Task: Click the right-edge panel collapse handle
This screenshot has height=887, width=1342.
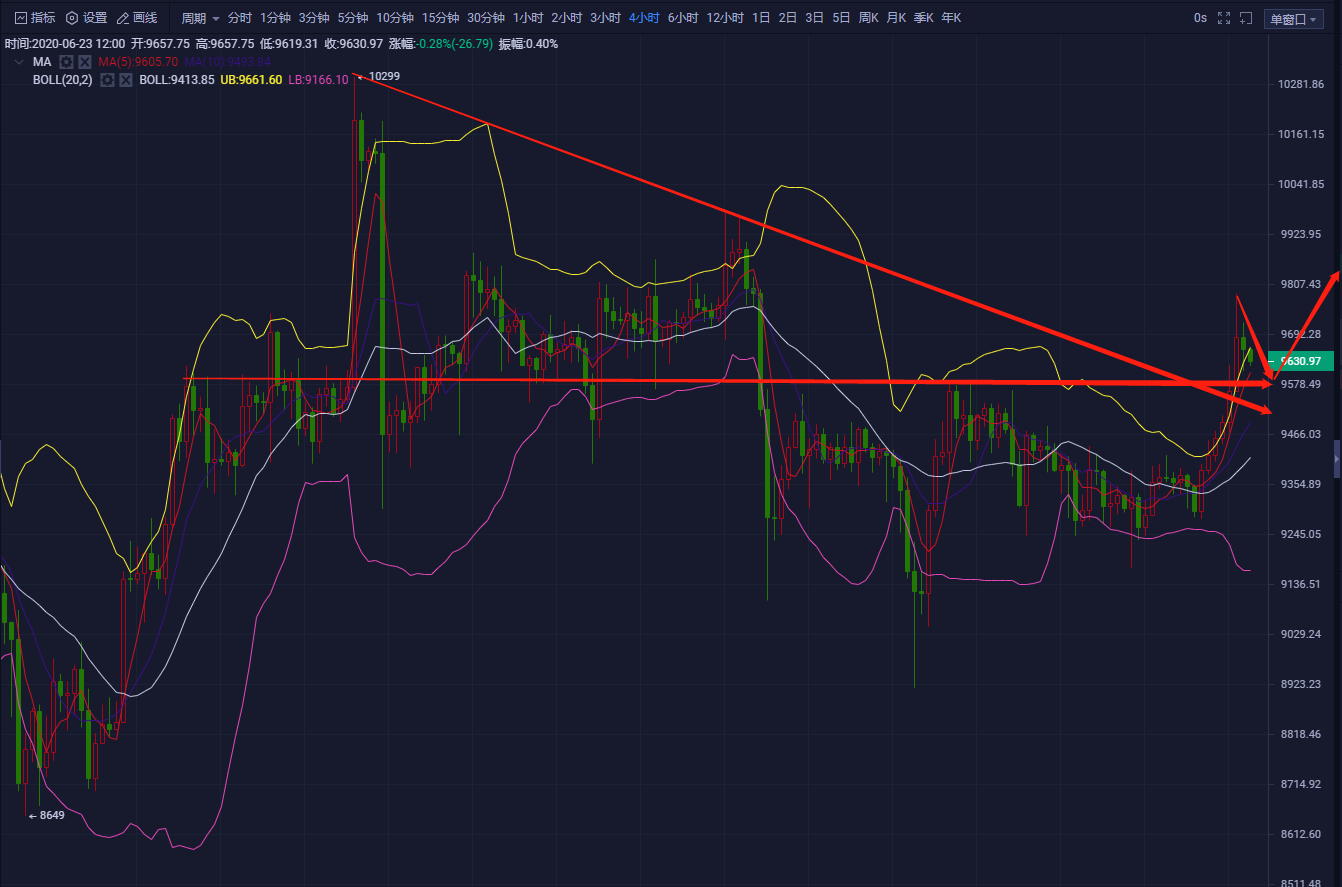Action: click(1337, 458)
